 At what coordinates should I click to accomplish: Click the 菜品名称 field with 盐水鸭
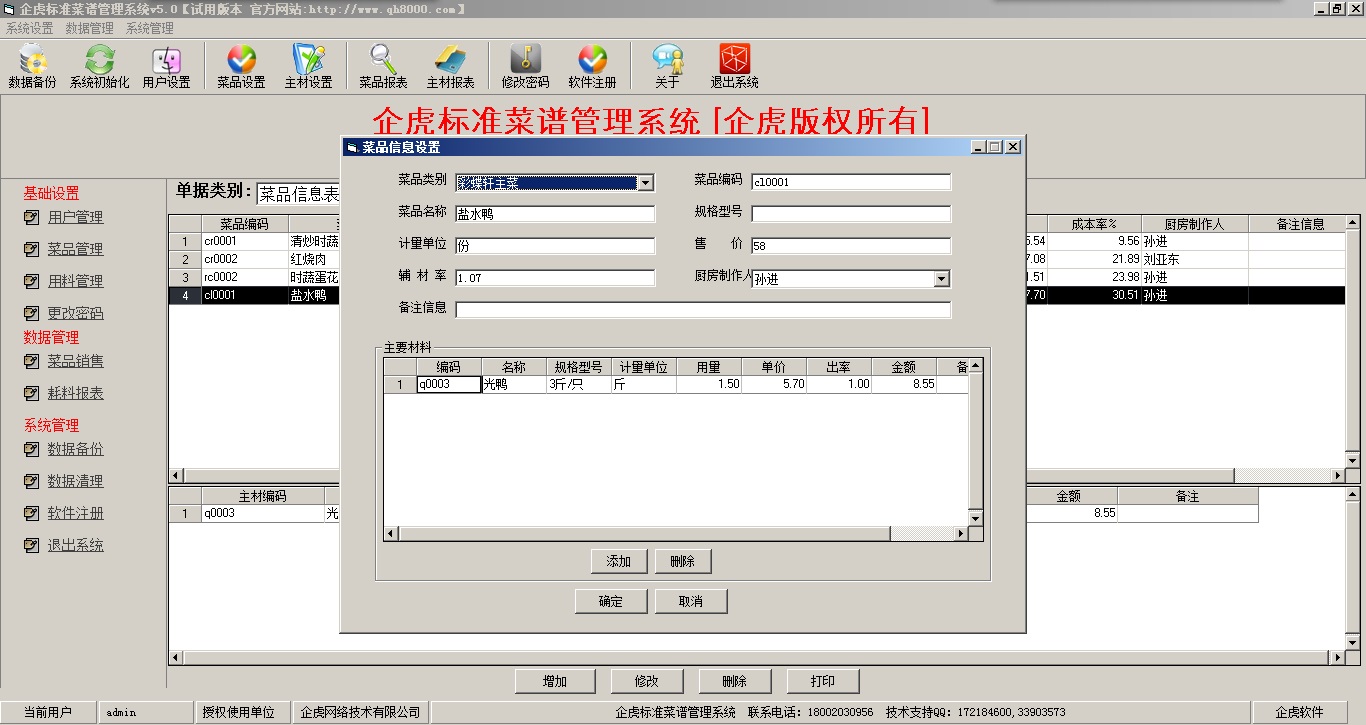tap(555, 214)
